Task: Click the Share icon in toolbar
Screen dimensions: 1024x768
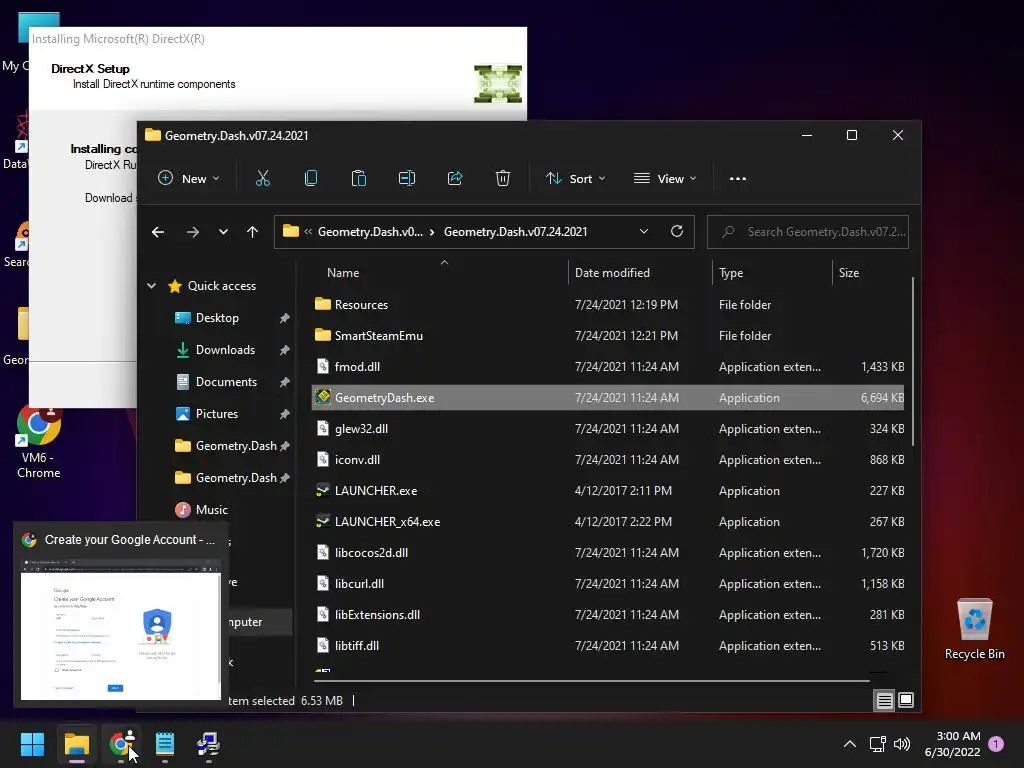Action: coord(455,178)
